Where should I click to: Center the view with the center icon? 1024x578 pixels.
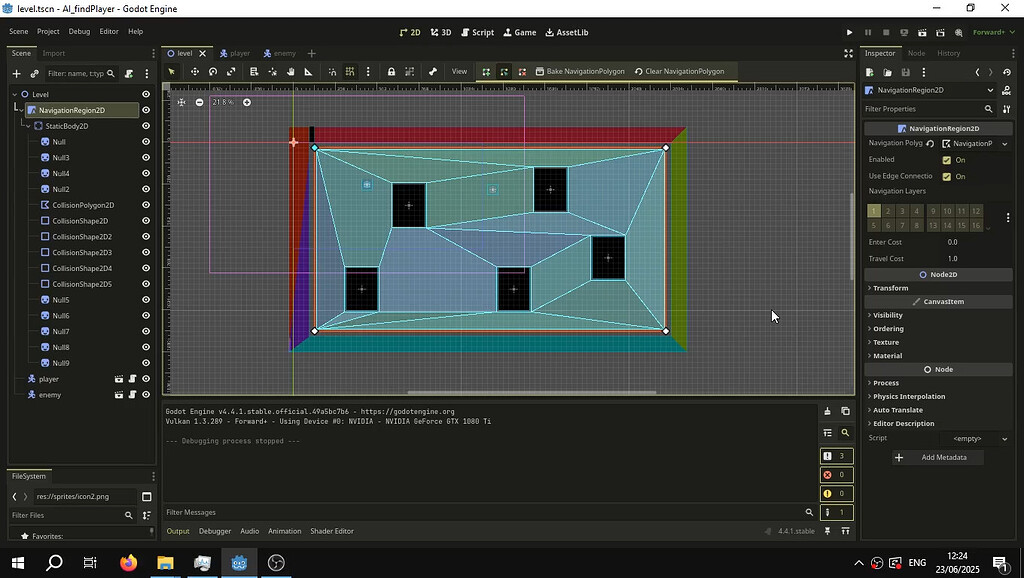182,102
